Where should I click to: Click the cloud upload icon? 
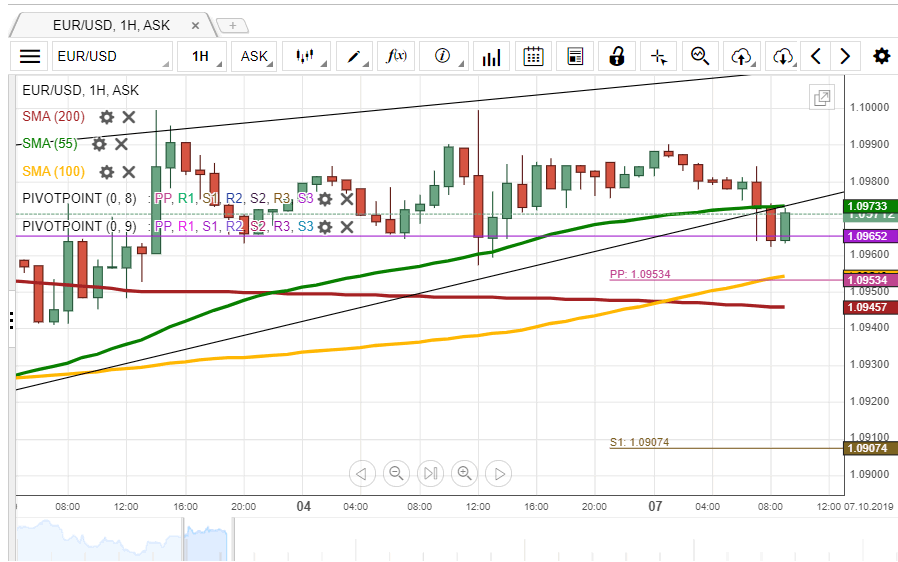tap(742, 57)
